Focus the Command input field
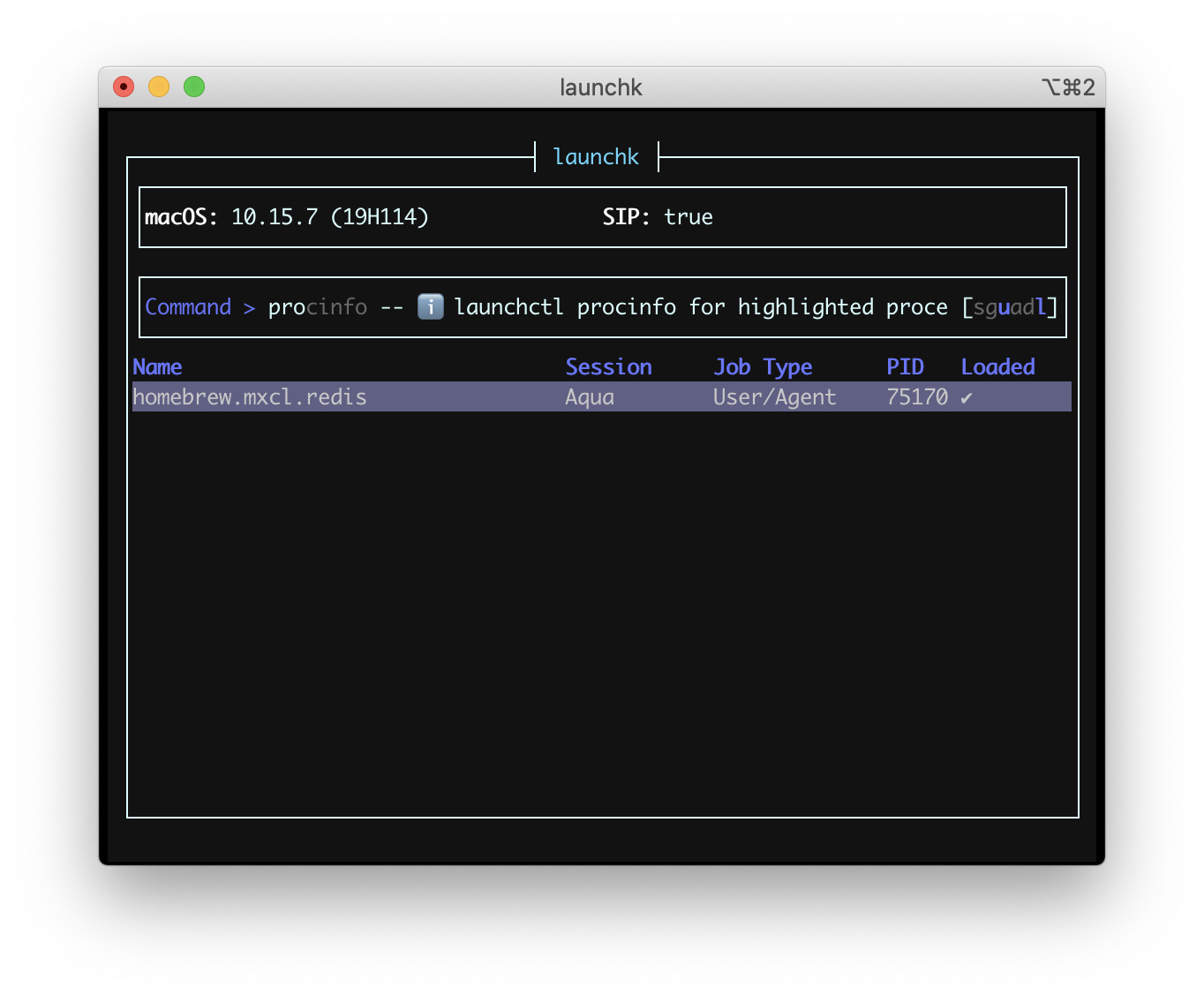This screenshot has height=996, width=1204. click(x=602, y=307)
